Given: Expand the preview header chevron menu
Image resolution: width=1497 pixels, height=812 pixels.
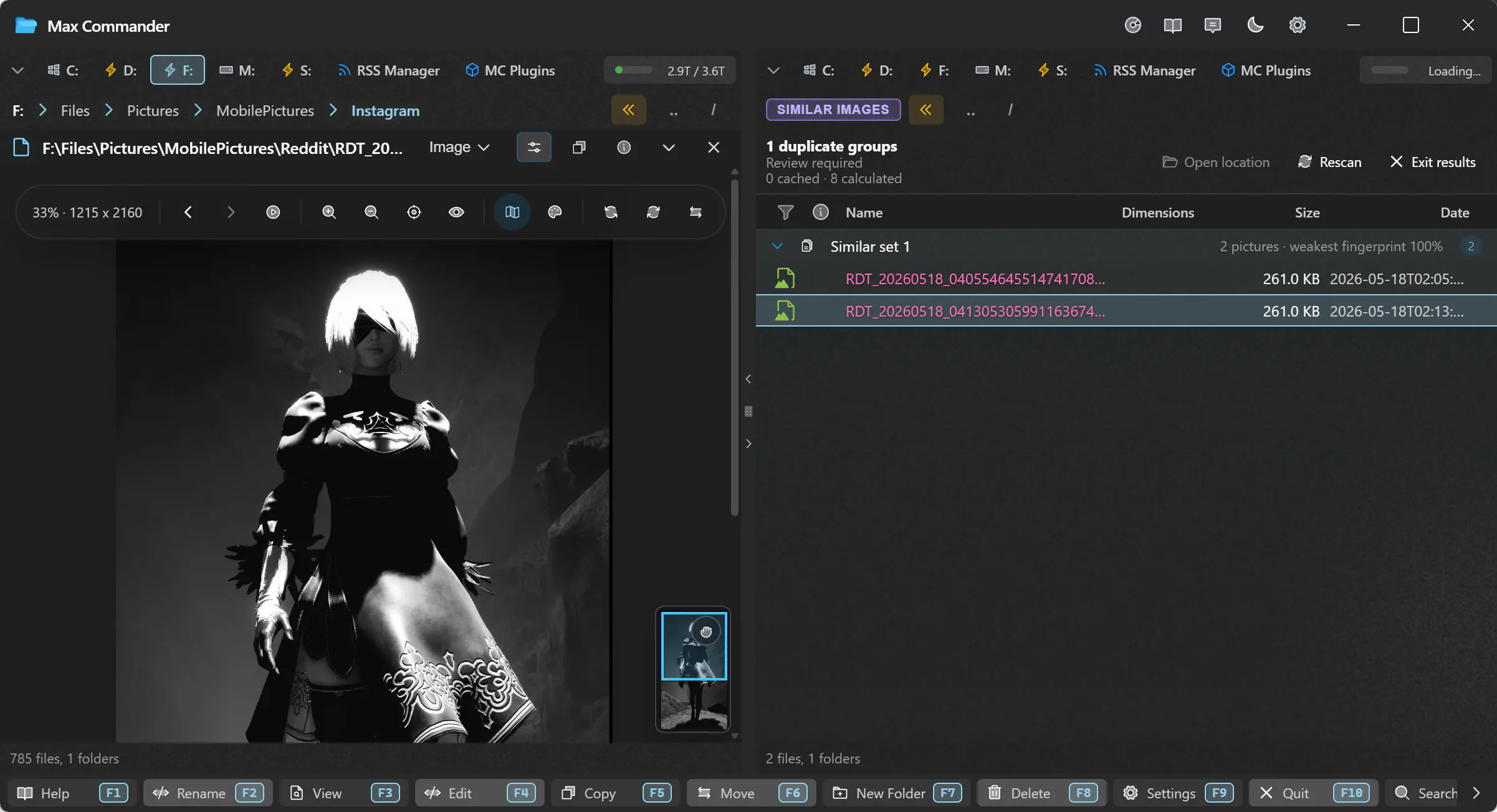Looking at the screenshot, I should tap(669, 148).
